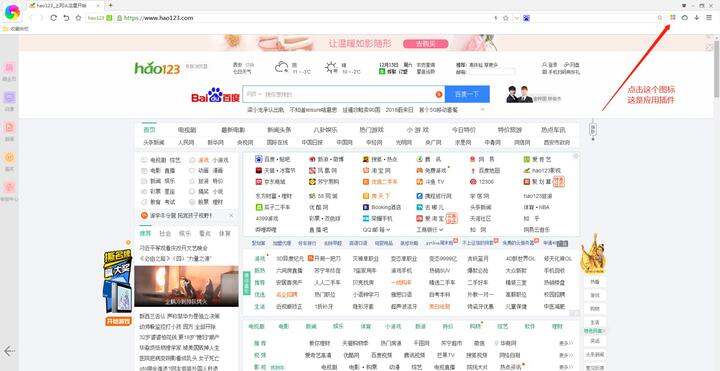Expand the 工商银行 dropdown arrow
Viewport: 720px width, 371px height.
point(441,230)
